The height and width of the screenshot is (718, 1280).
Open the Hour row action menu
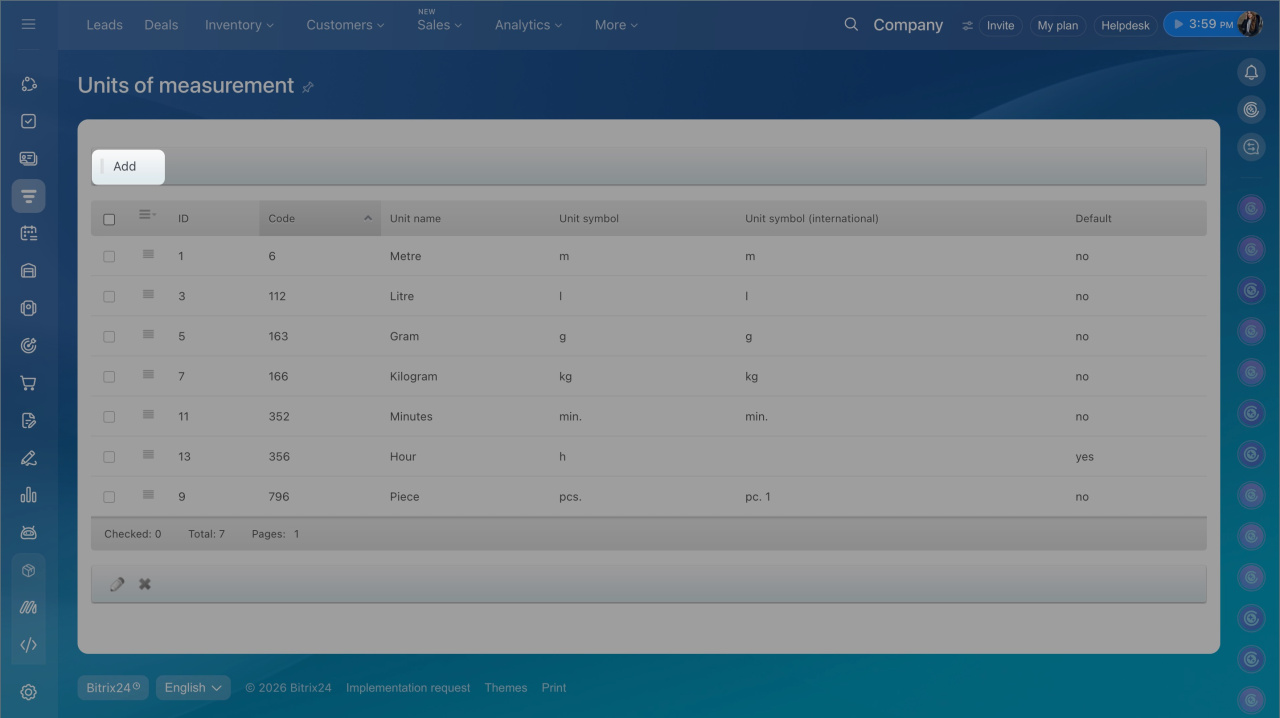coord(148,455)
